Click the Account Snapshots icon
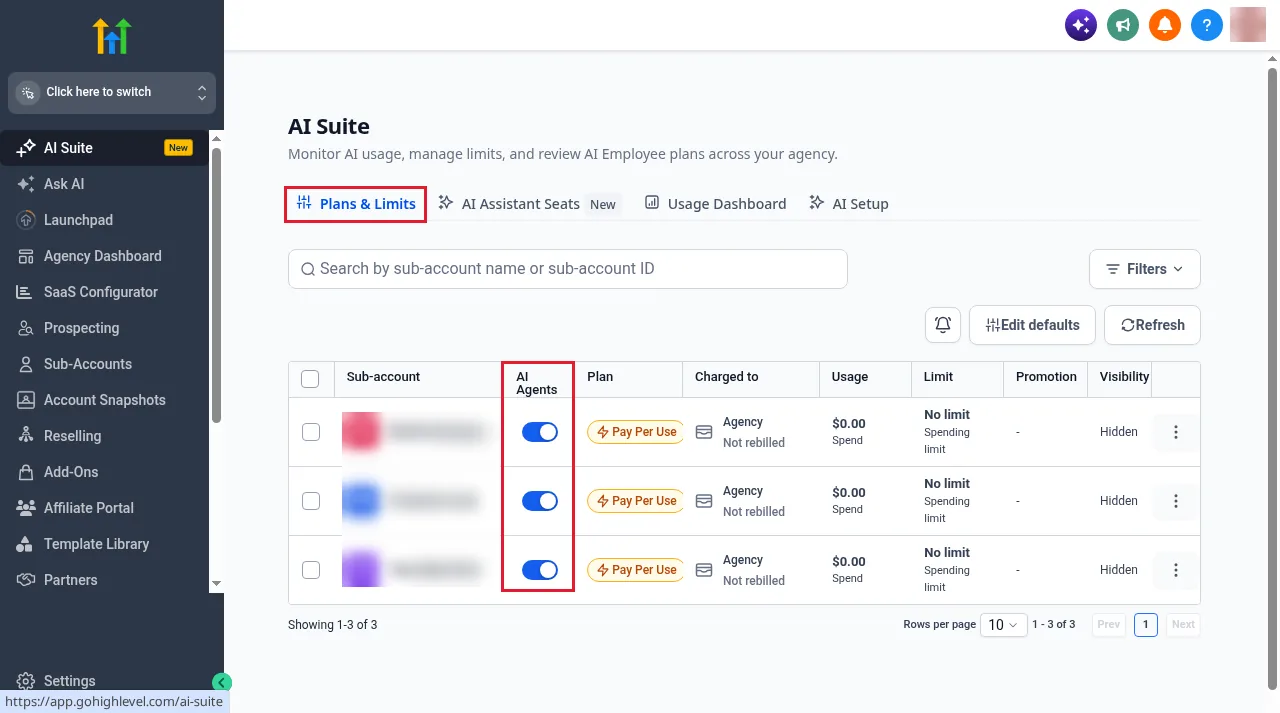The width and height of the screenshot is (1280, 713). (x=26, y=400)
